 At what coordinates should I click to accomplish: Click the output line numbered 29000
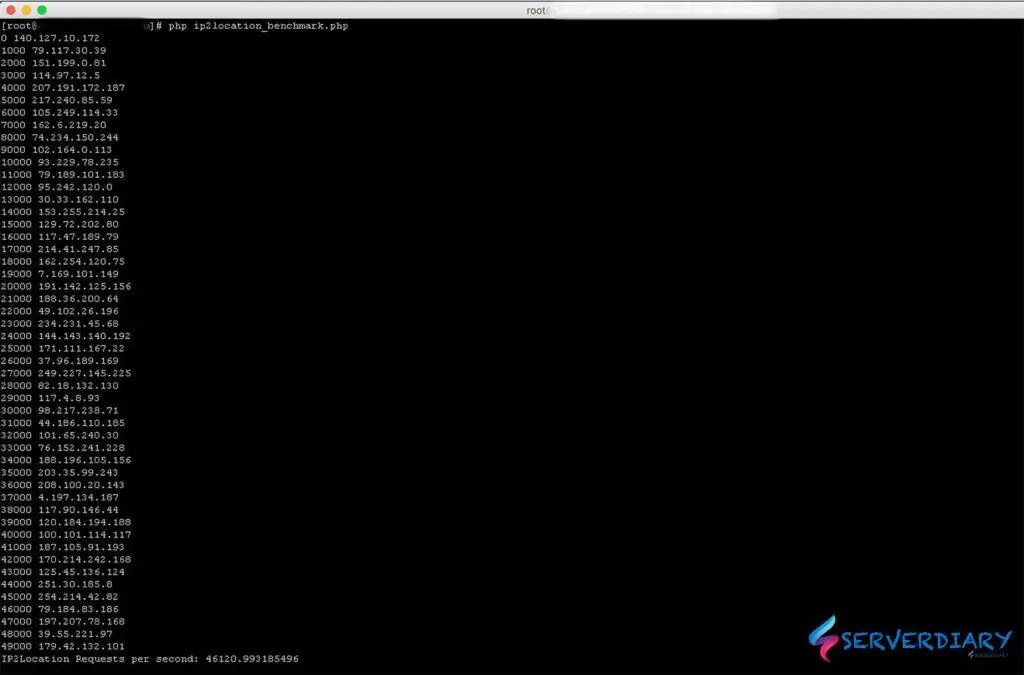50,398
